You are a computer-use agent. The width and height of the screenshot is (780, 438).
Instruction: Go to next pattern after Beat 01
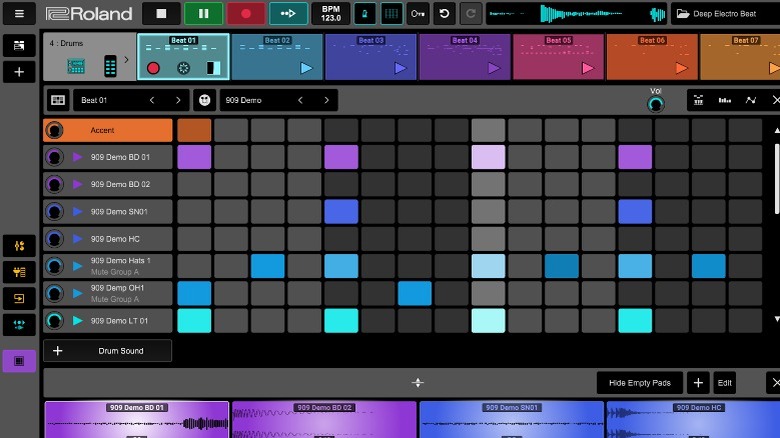178,101
